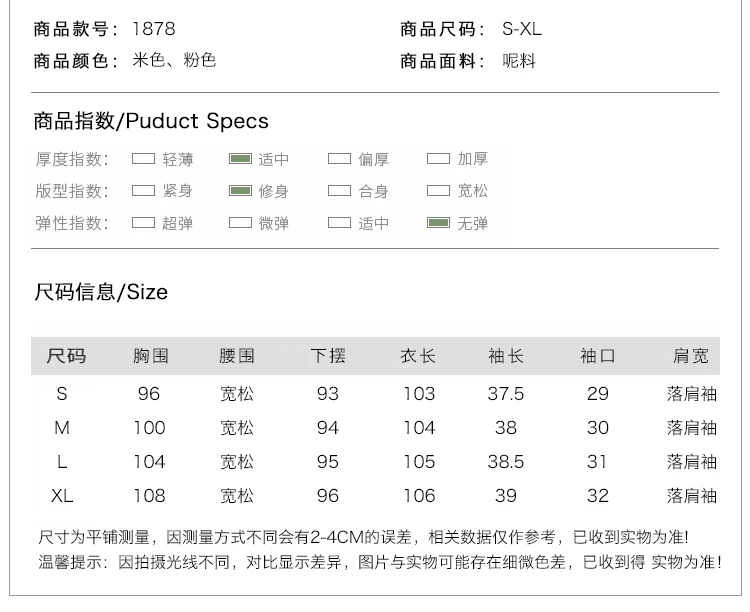This screenshot has height=612, width=750.
Task: Check the 微弹 elasticity box
Action: (x=240, y=223)
